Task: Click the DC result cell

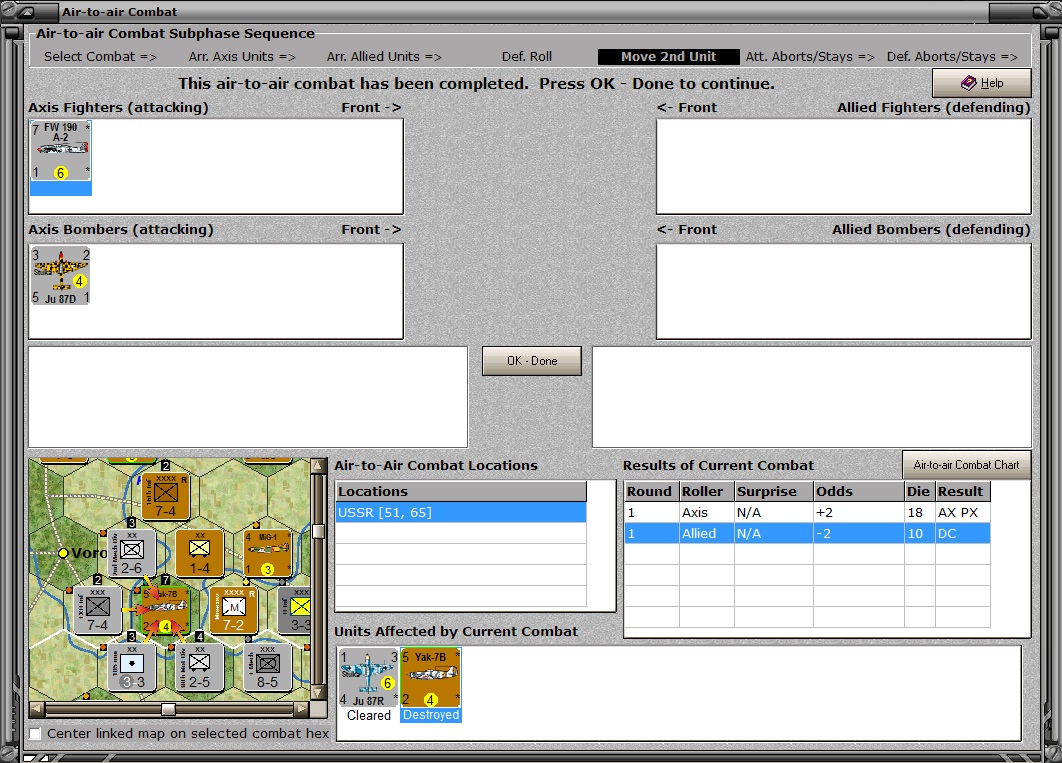Action: (962, 533)
